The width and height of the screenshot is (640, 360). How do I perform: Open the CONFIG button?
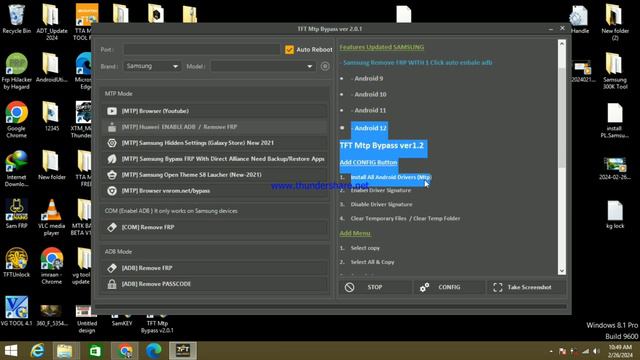(x=449, y=287)
